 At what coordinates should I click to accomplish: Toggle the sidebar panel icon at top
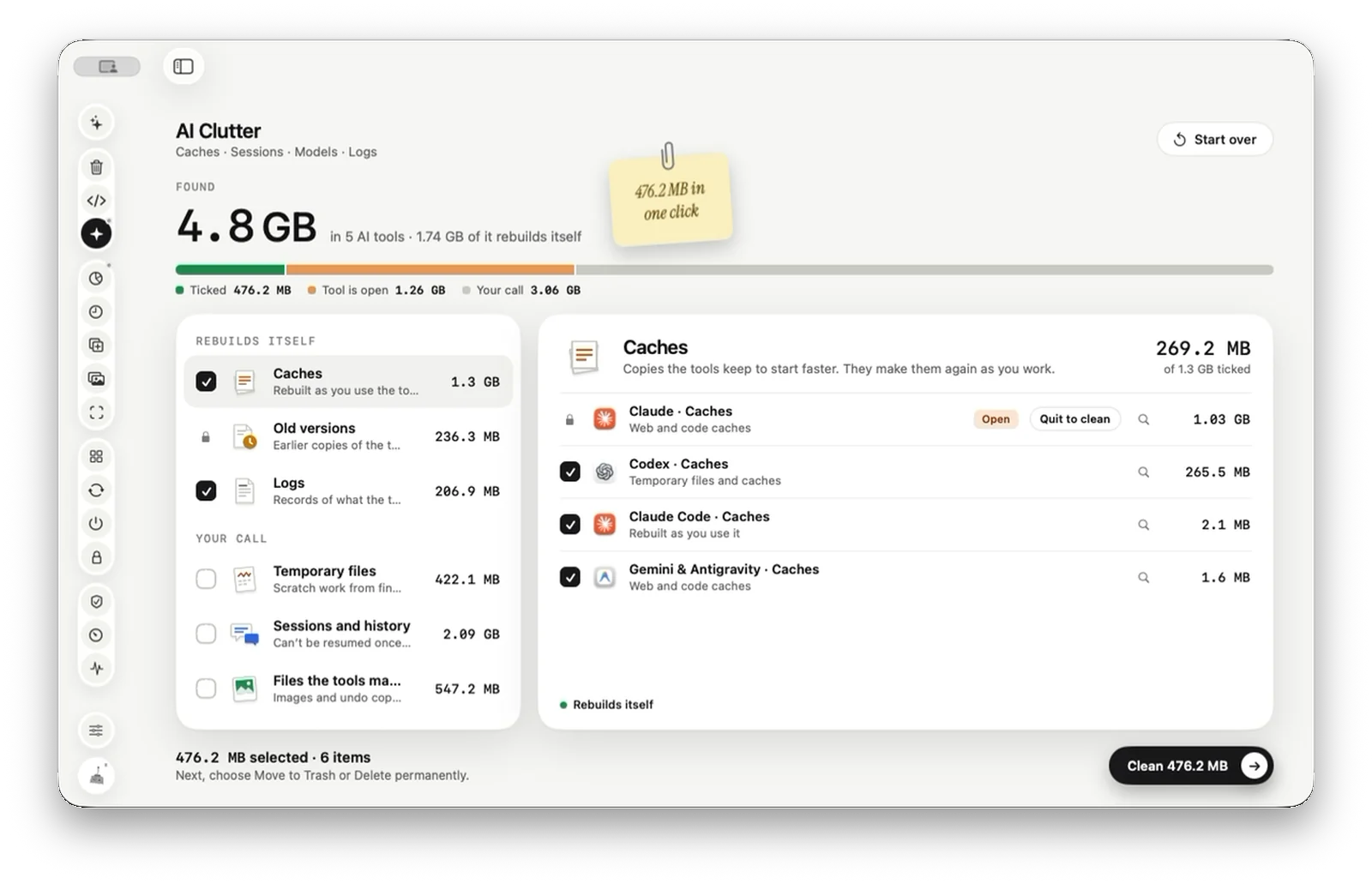184,66
